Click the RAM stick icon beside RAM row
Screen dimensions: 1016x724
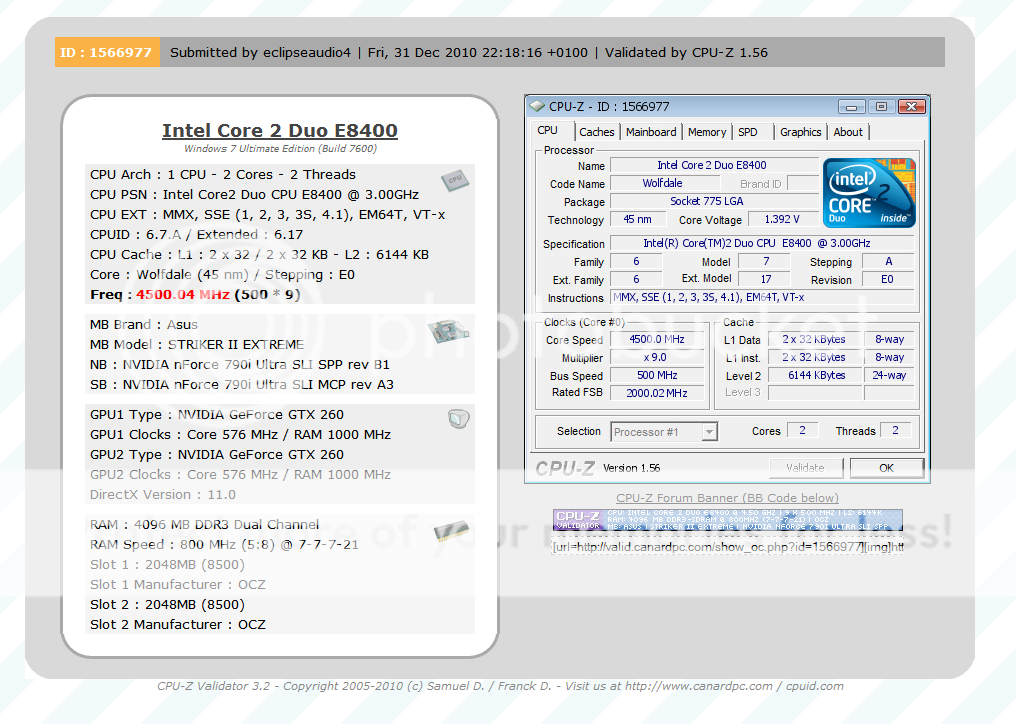452,531
